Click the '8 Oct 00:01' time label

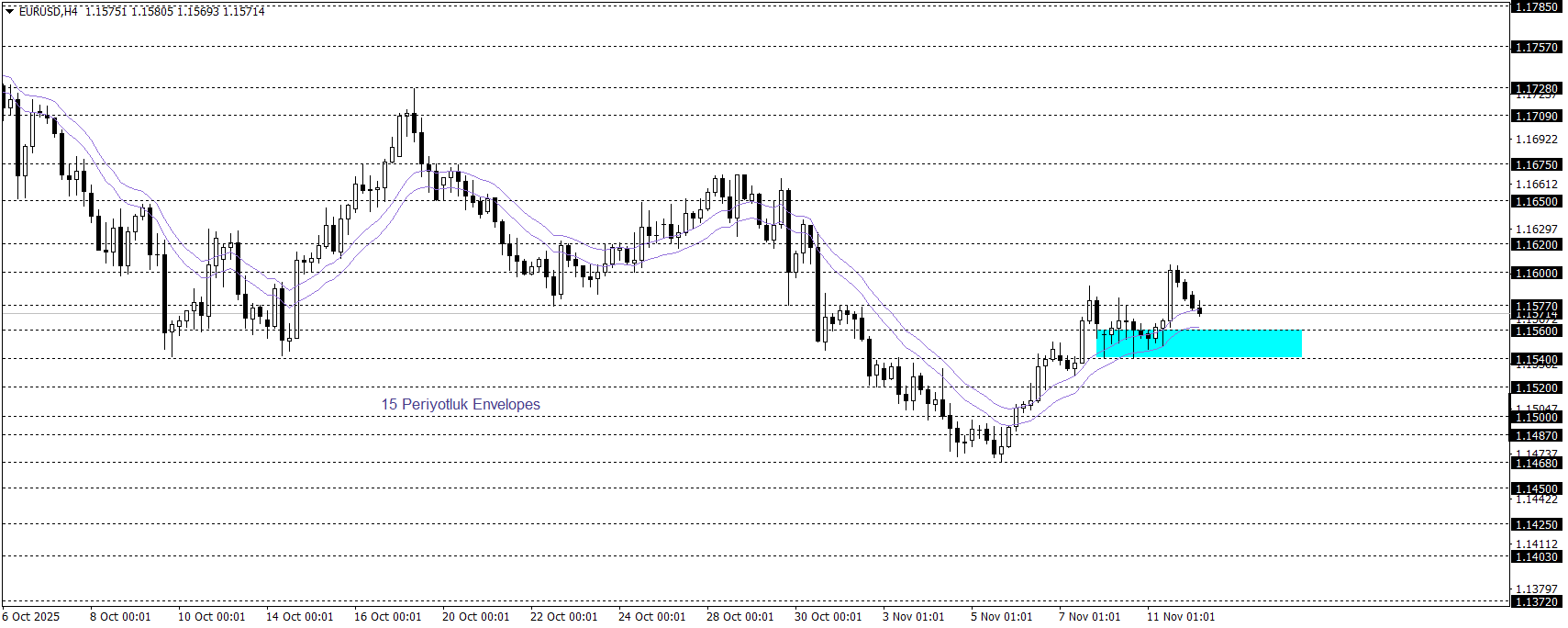pyautogui.click(x=120, y=617)
